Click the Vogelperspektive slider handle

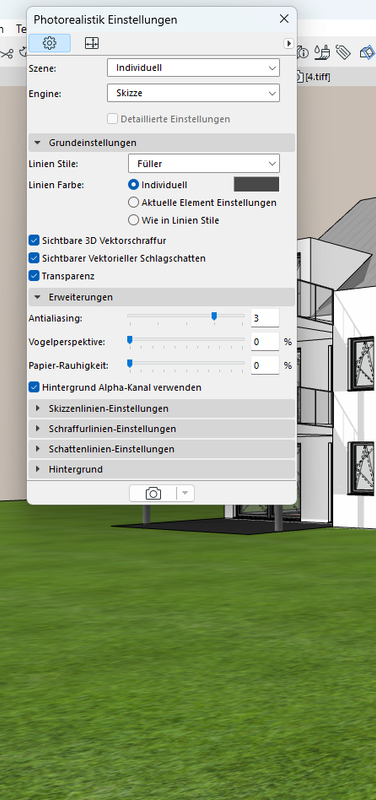pyautogui.click(x=130, y=340)
